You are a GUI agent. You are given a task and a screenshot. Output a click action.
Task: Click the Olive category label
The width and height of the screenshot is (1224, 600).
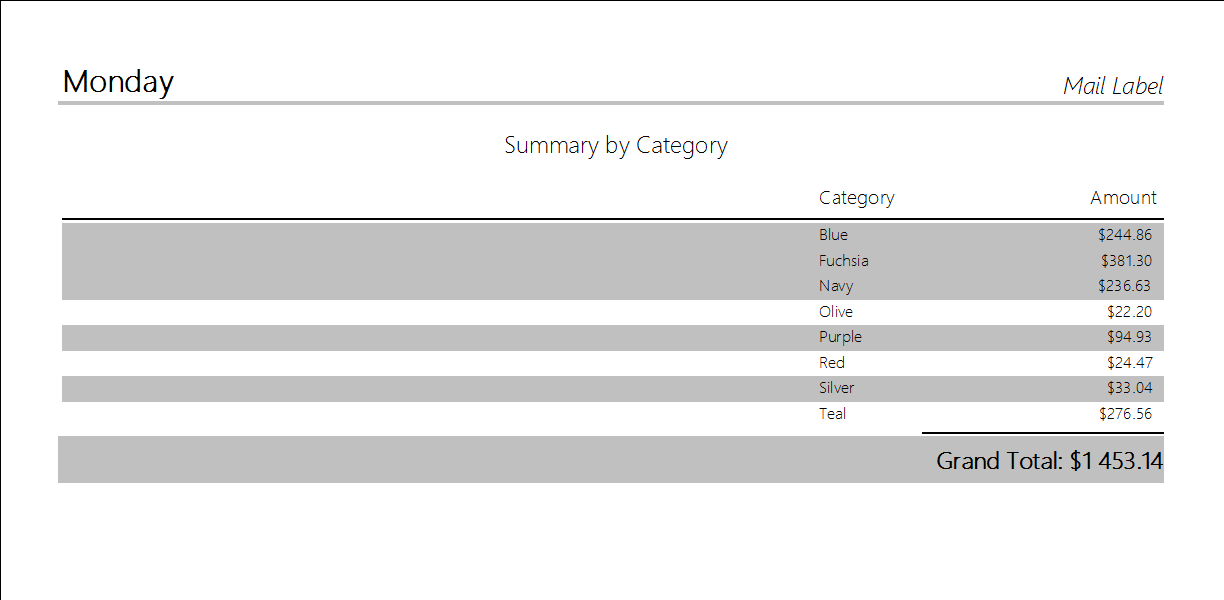click(x=836, y=312)
